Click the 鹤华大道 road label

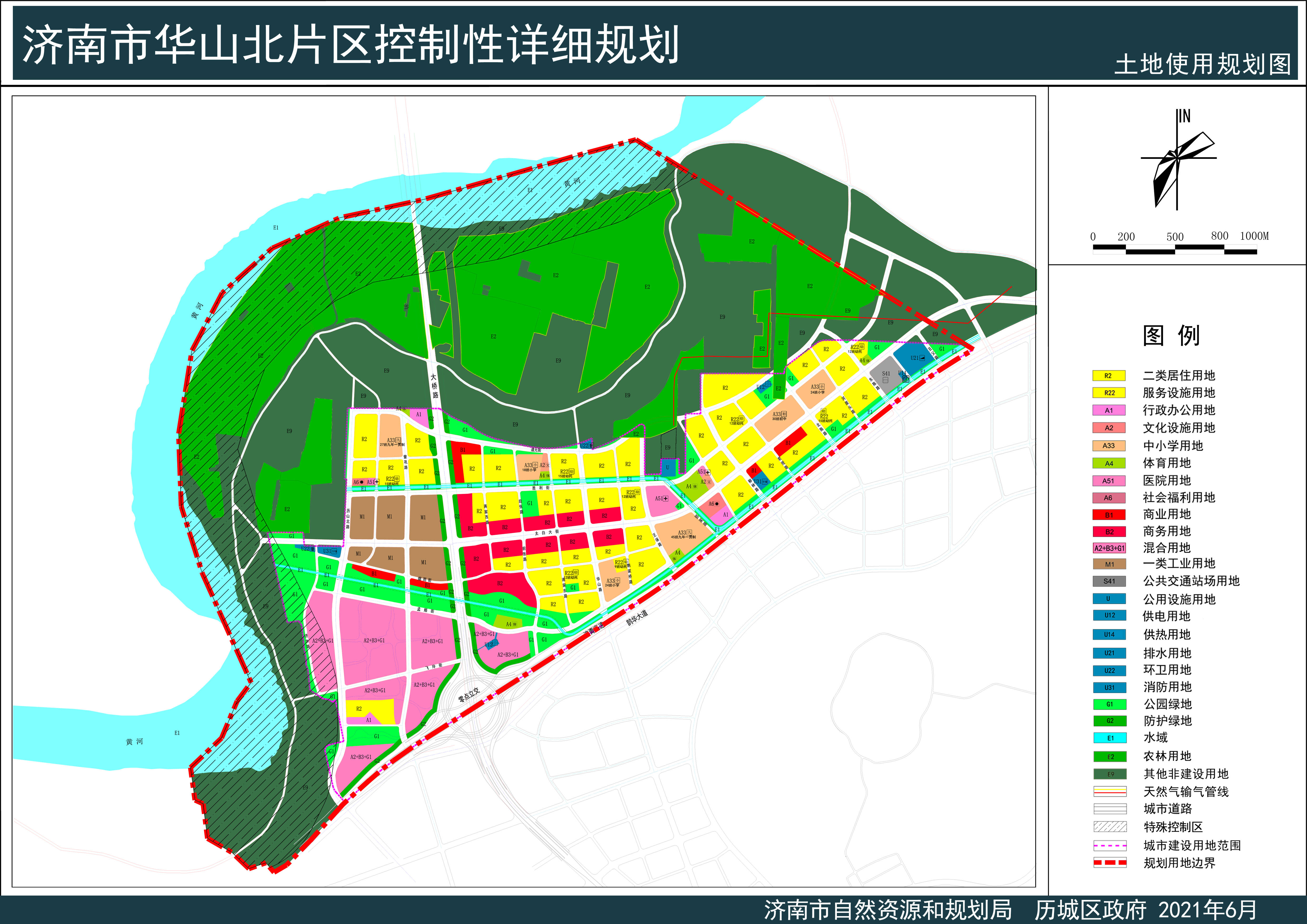(637, 618)
